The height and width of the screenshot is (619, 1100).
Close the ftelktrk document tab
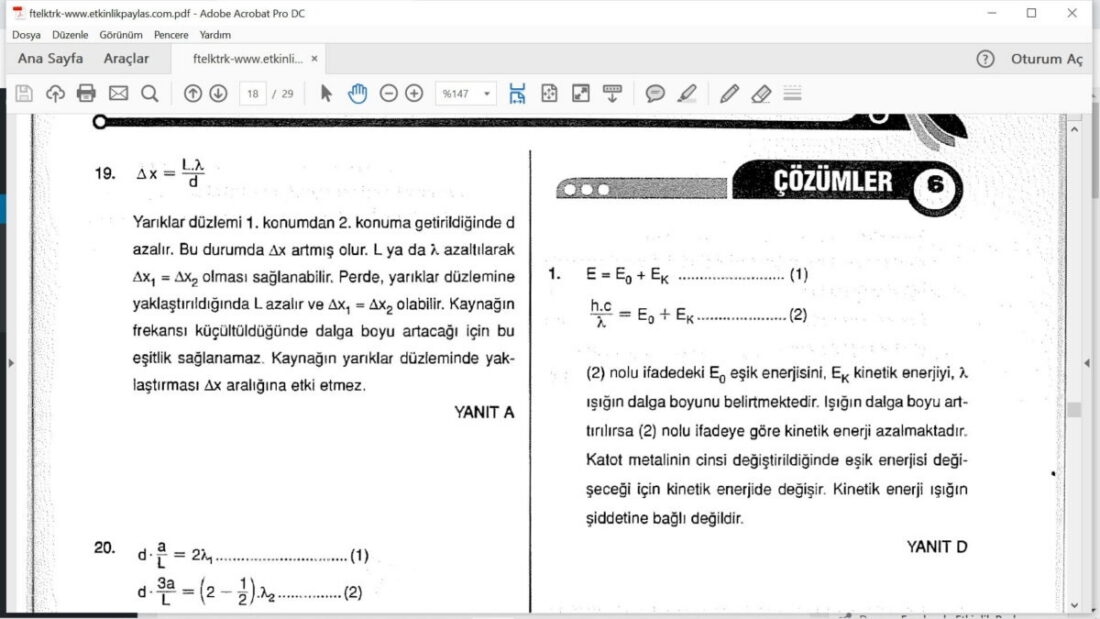(x=314, y=59)
